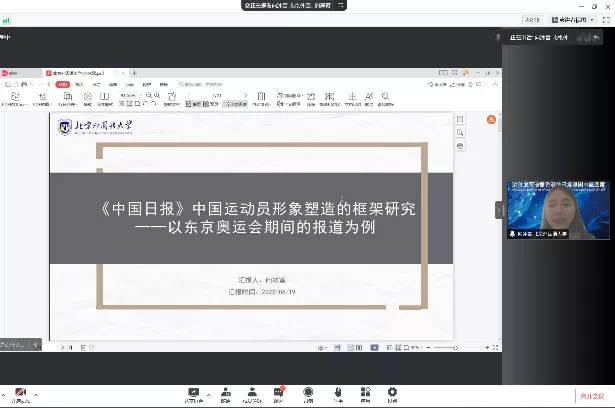The width and height of the screenshot is (615, 408).
Task: Click the record meeting icon
Action: (308, 393)
